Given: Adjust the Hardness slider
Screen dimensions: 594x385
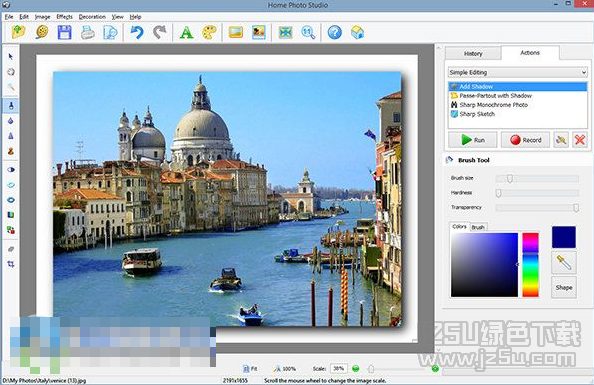Looking at the screenshot, I should (537, 193).
